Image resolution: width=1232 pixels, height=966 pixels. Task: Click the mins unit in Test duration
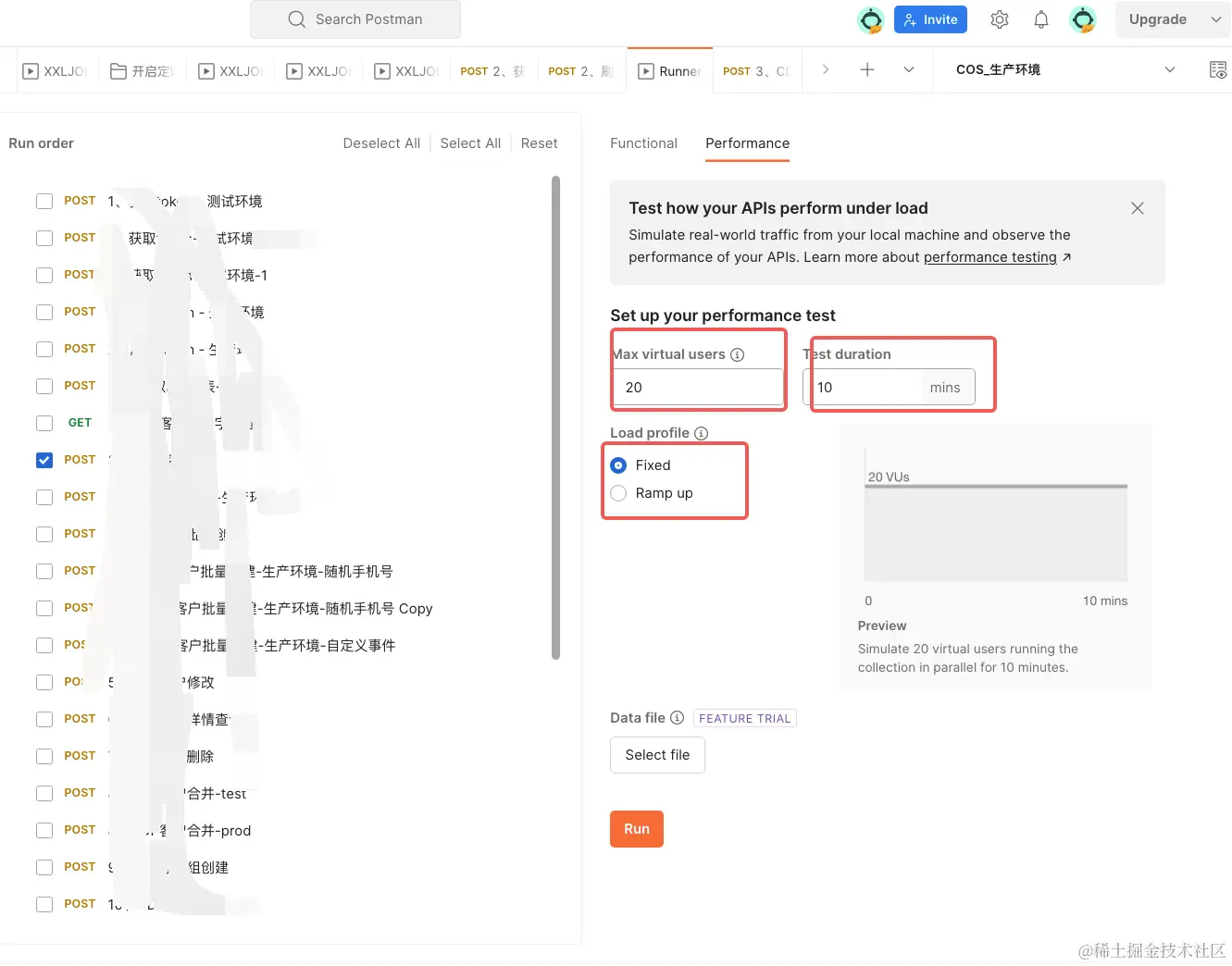945,388
